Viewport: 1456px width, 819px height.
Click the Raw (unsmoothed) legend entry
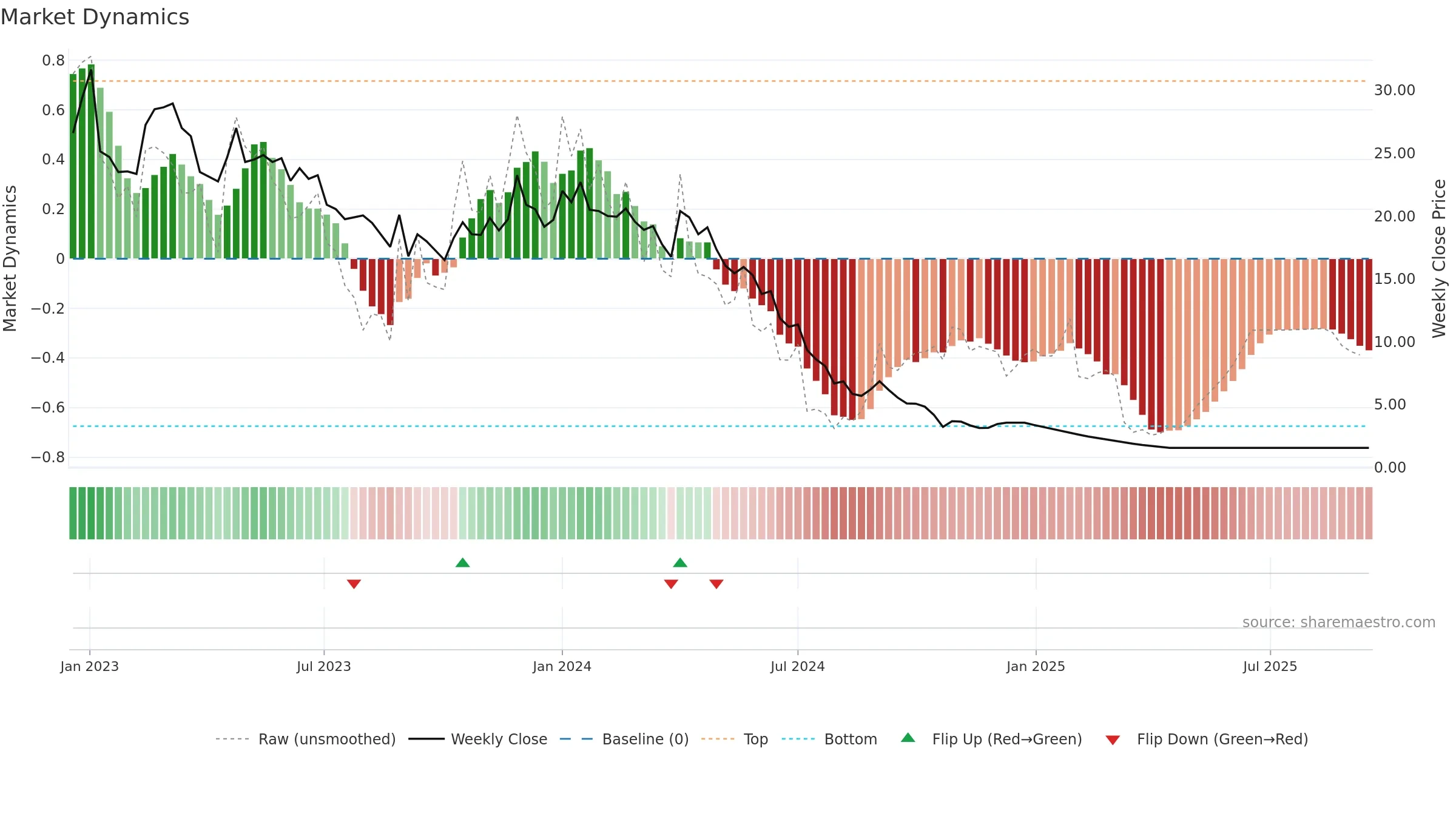point(306,739)
